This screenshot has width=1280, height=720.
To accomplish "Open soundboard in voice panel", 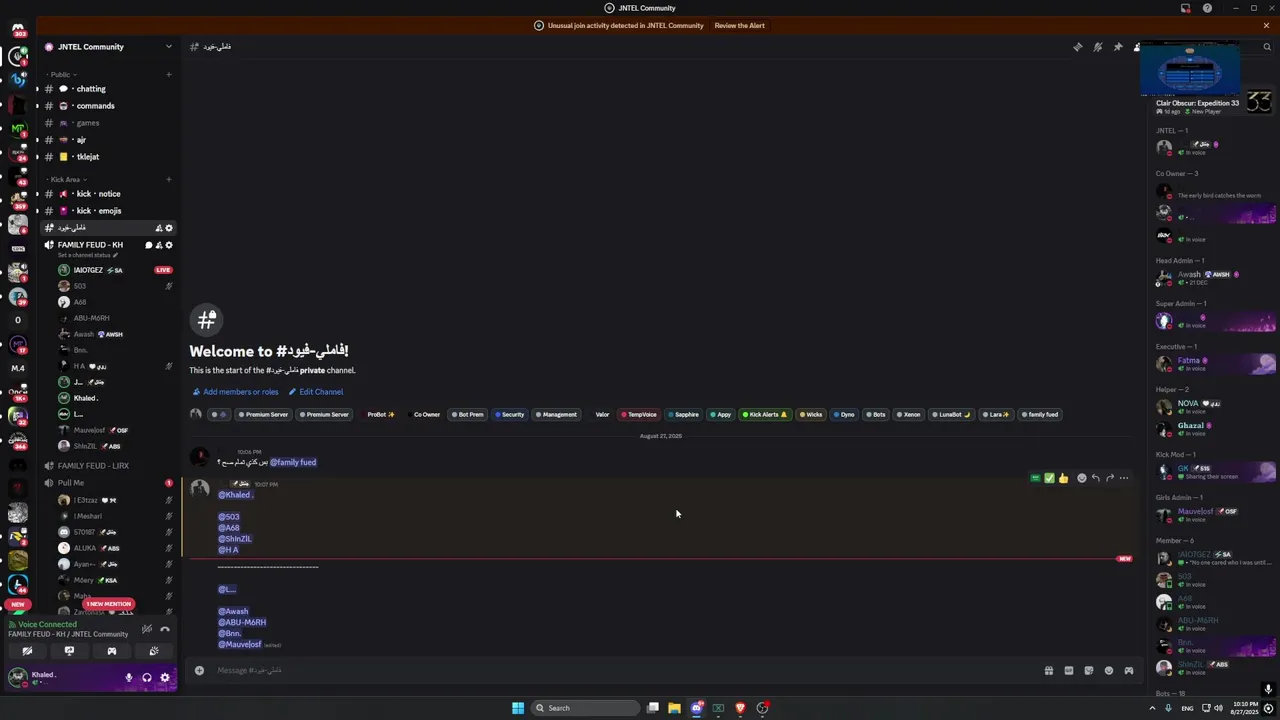I will [x=153, y=651].
